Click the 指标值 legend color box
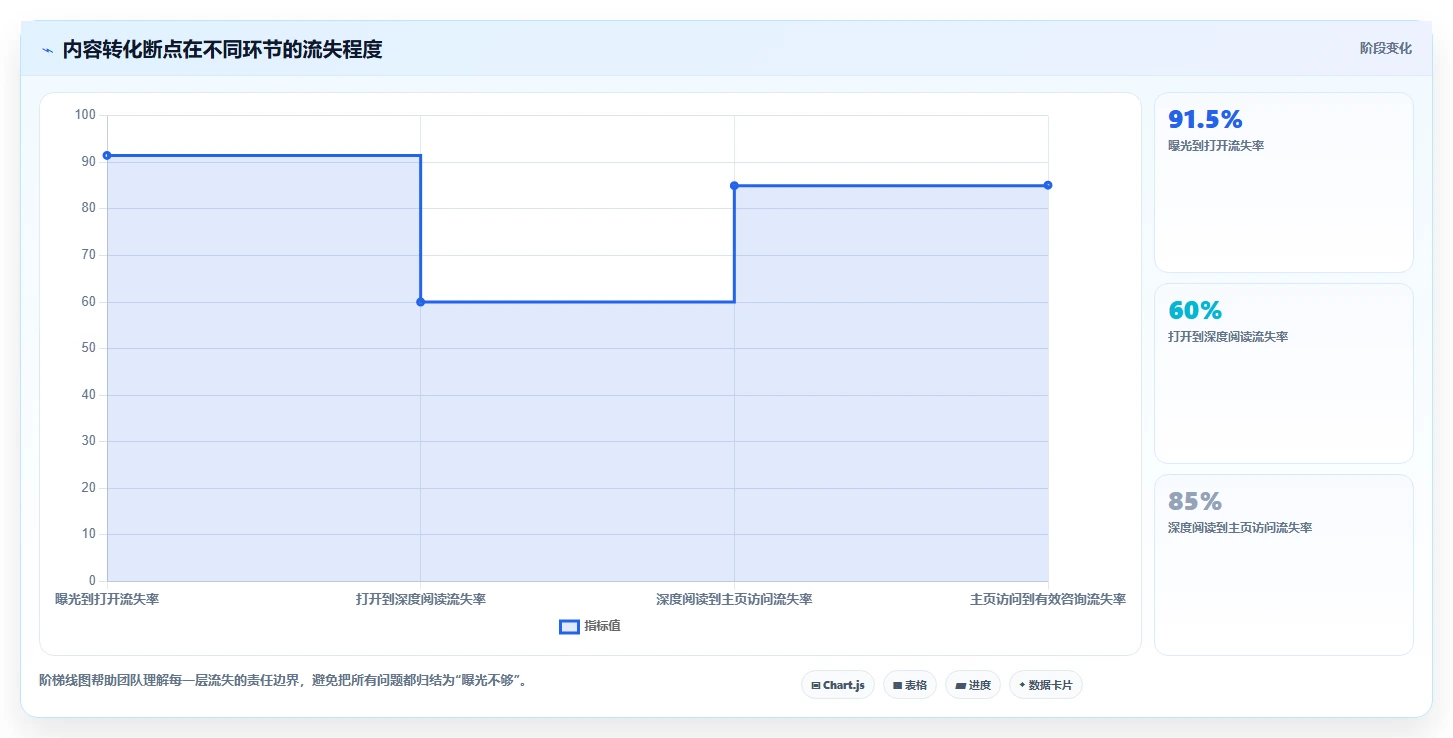 point(569,626)
